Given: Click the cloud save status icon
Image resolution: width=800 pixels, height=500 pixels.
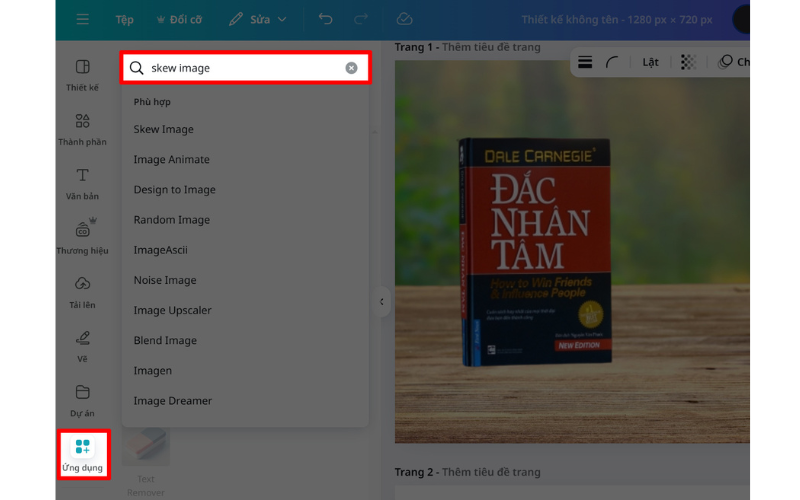Looking at the screenshot, I should pyautogui.click(x=404, y=19).
